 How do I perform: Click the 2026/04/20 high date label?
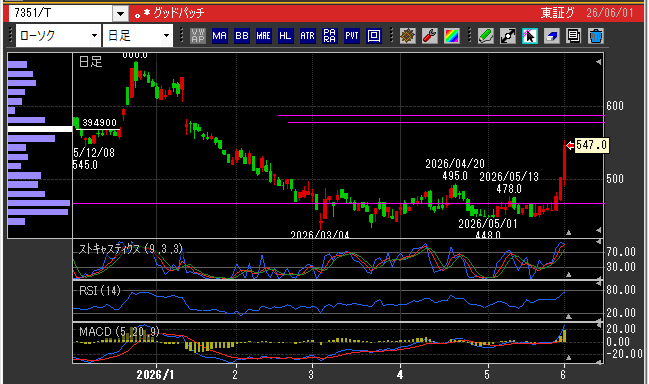pos(455,163)
